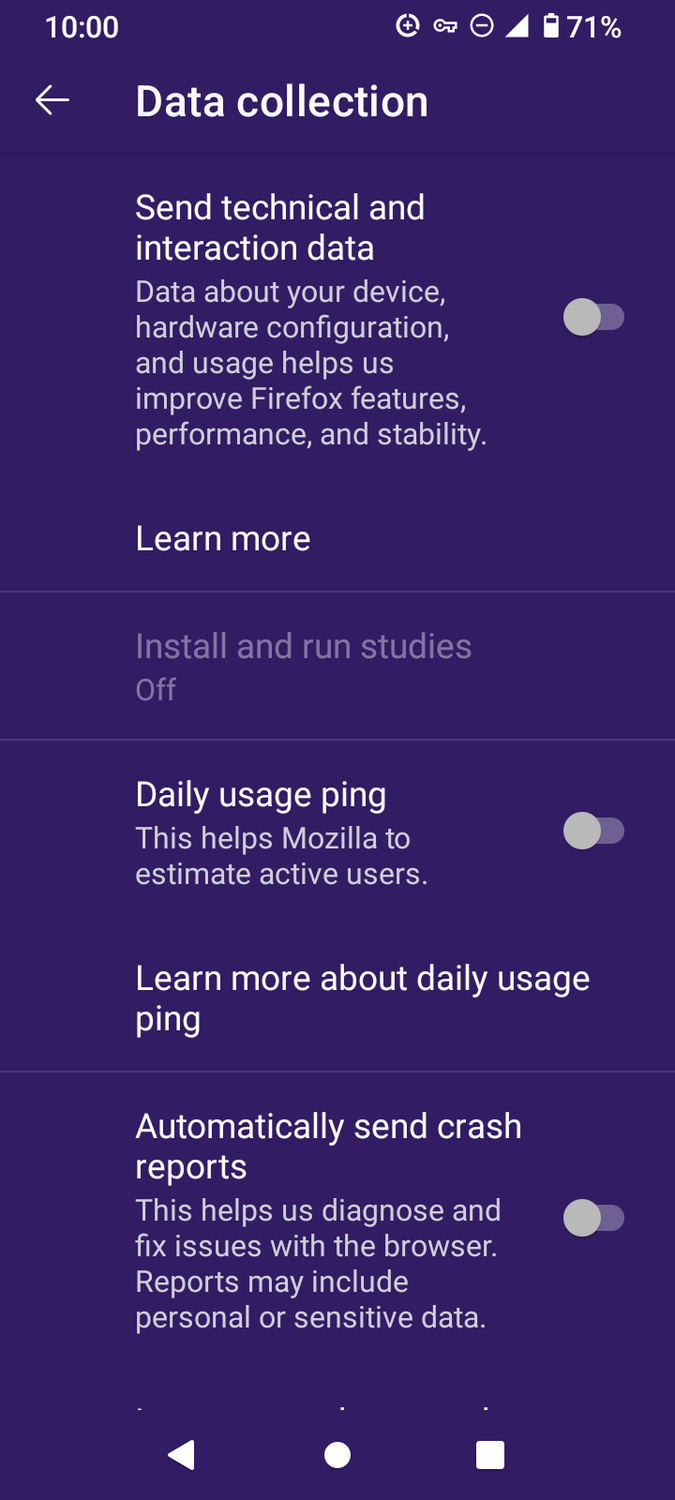The image size is (675, 1500).
Task: Click the VPN key icon in status bar
Action: pyautogui.click(x=446, y=27)
